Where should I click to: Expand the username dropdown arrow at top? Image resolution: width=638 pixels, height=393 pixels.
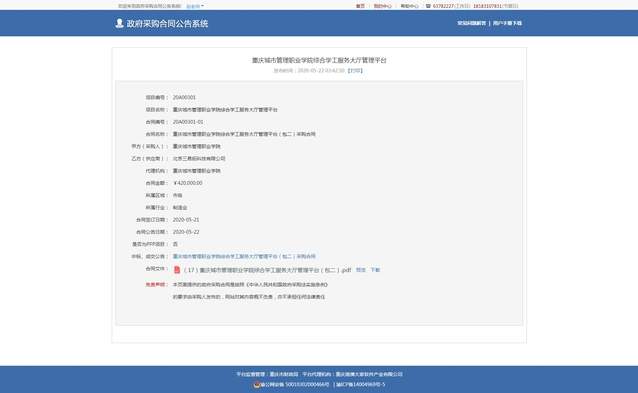[202, 6]
